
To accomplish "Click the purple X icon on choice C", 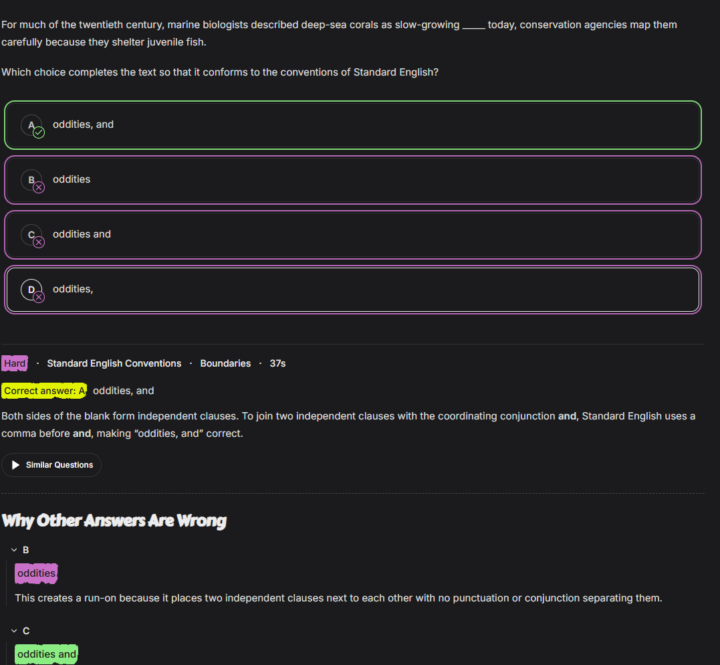I will [x=39, y=242].
